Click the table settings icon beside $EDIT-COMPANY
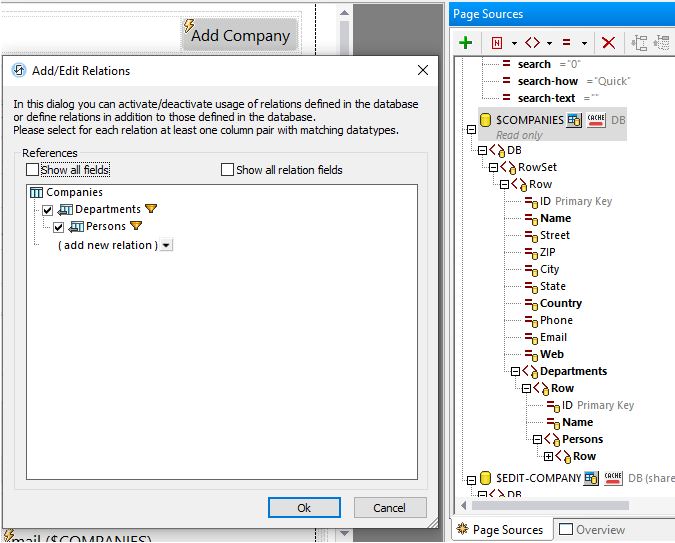The image size is (675, 543). 592,478
